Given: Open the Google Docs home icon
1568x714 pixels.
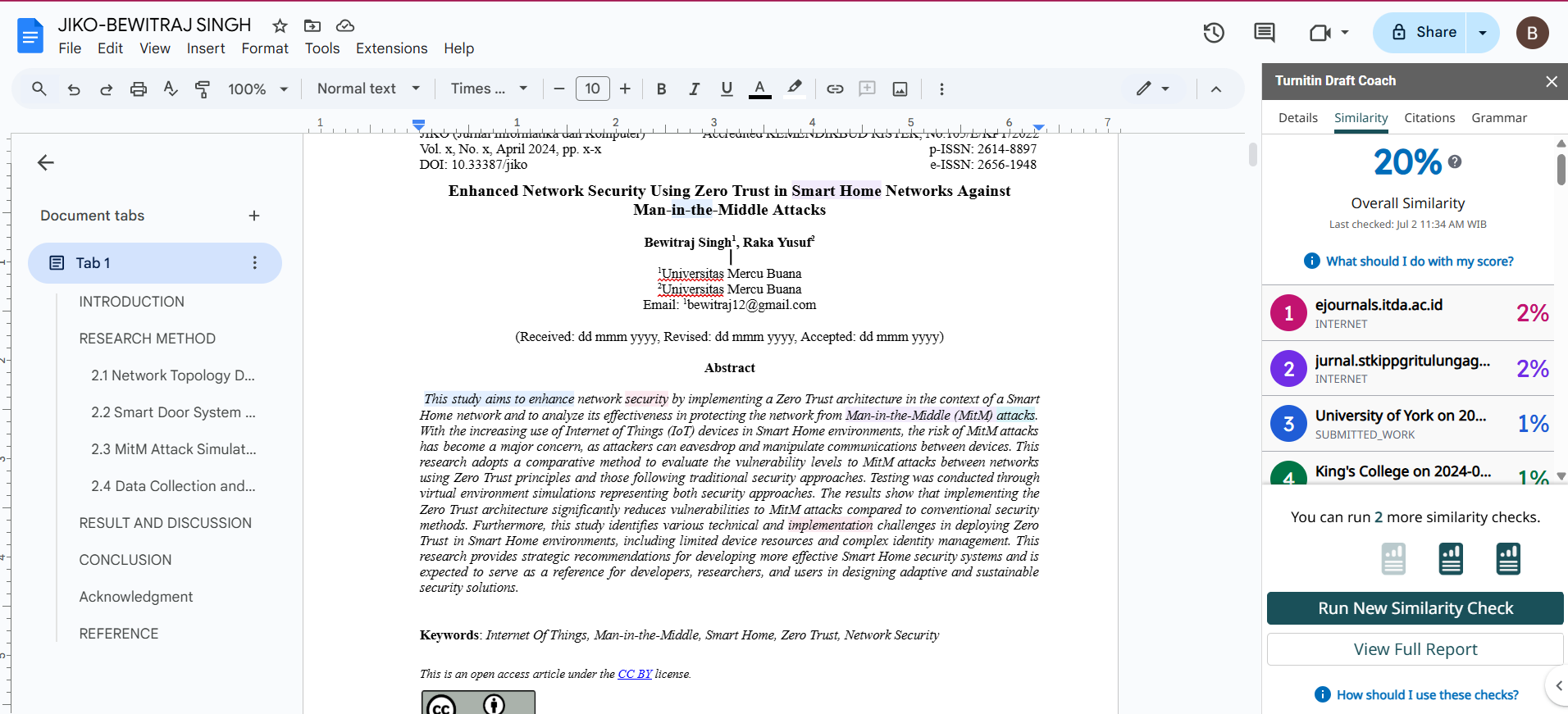Looking at the screenshot, I should click(30, 36).
